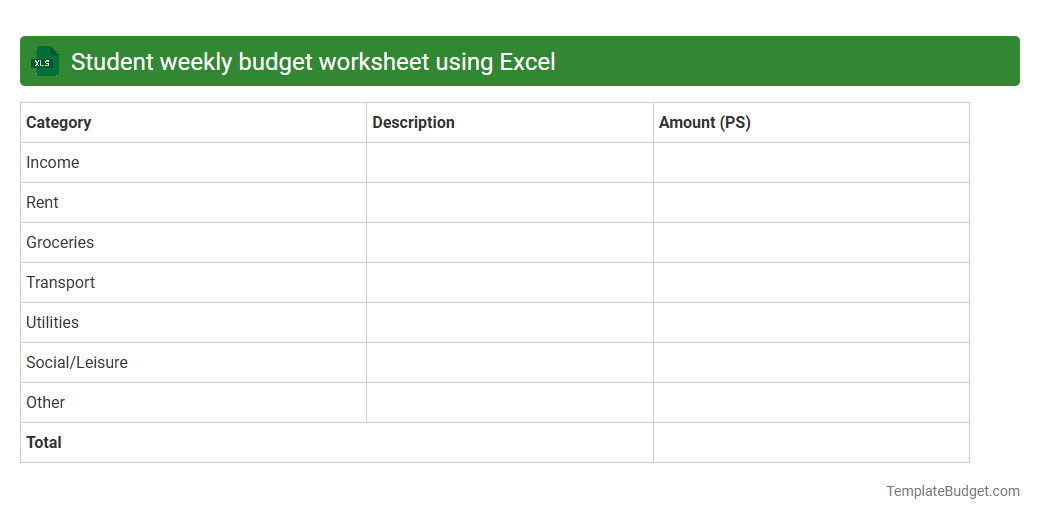This screenshot has width=1040, height=520.
Task: Click the Amount cell in Transport row
Action: tap(811, 283)
